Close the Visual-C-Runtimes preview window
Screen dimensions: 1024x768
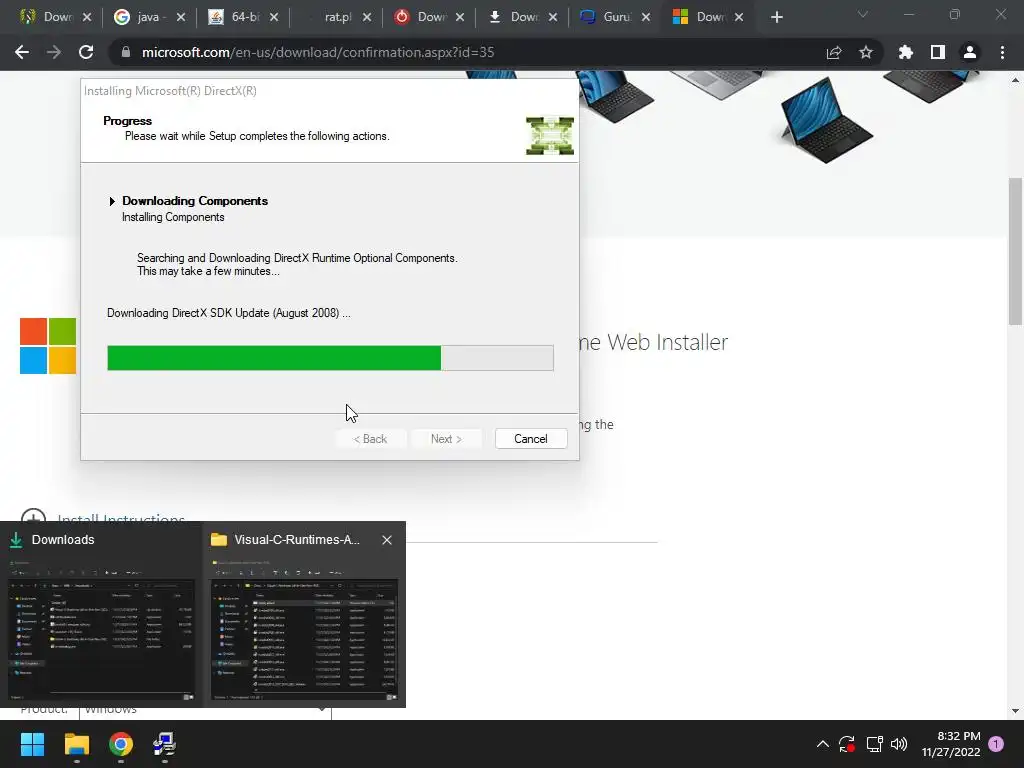[x=387, y=540]
